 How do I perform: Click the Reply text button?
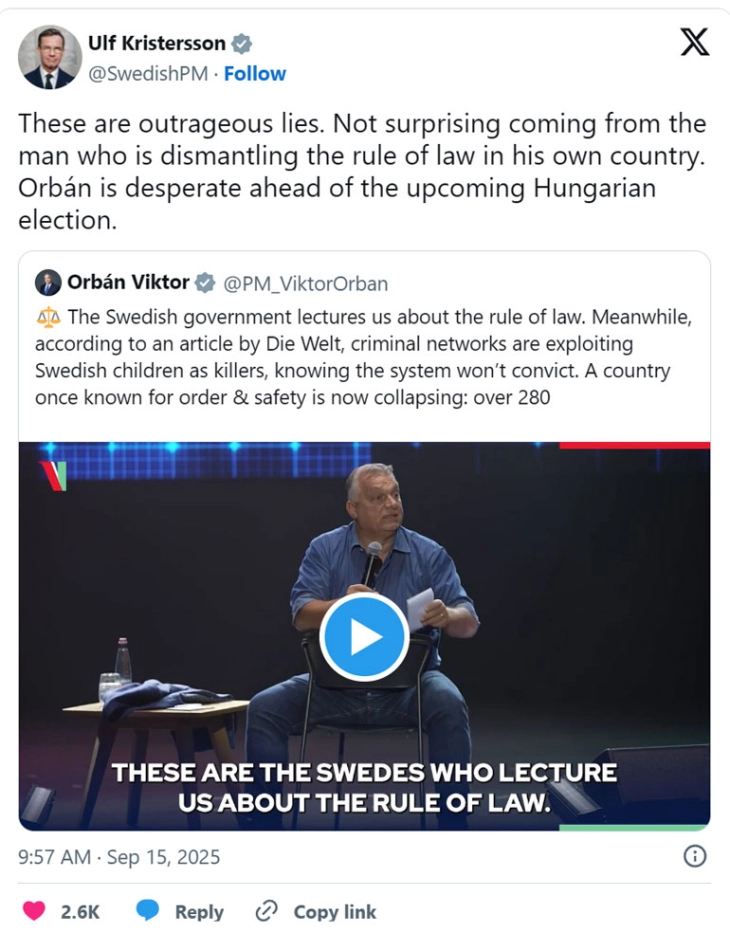[x=199, y=911]
